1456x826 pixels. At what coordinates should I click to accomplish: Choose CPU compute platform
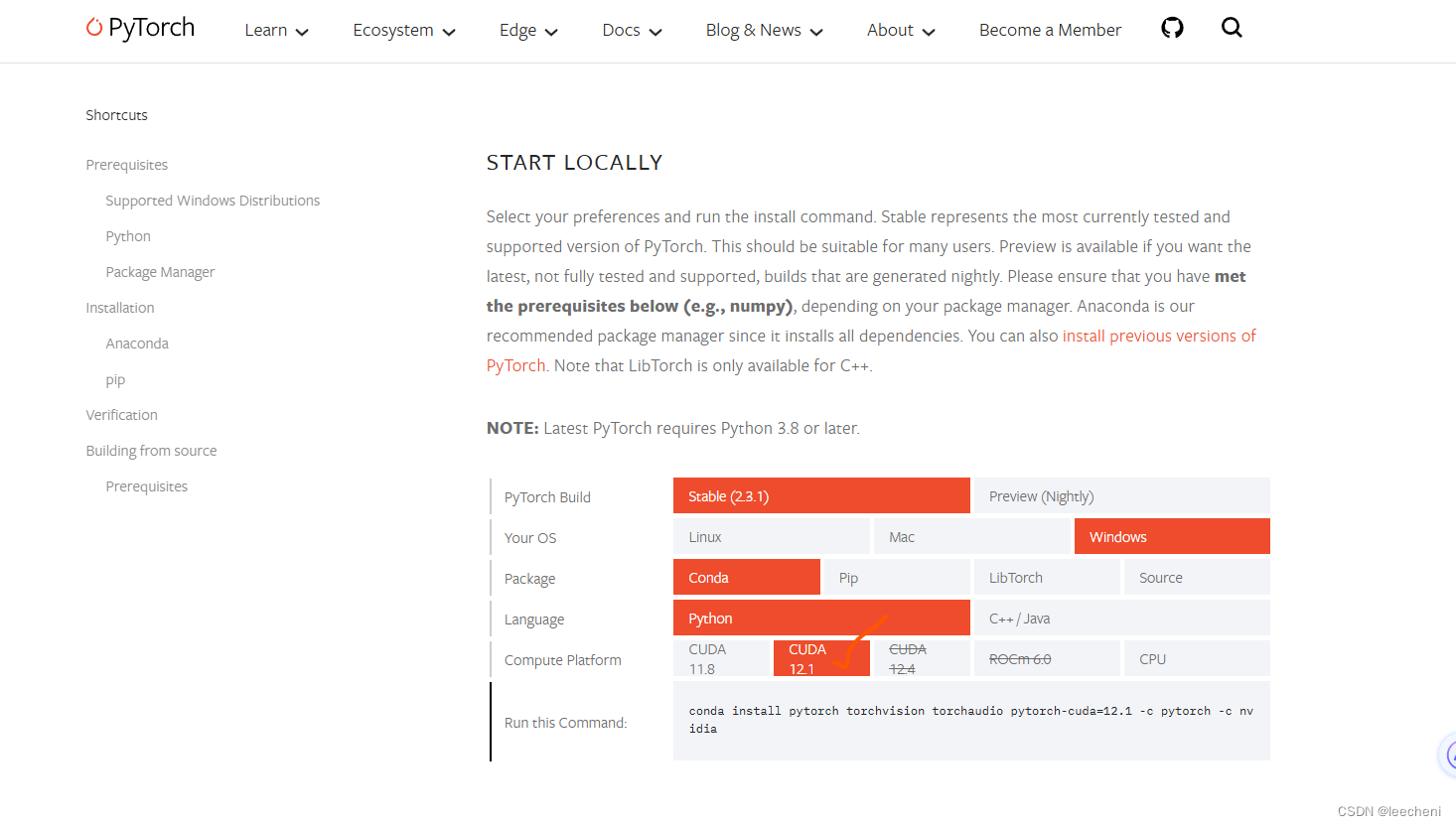(x=1197, y=658)
